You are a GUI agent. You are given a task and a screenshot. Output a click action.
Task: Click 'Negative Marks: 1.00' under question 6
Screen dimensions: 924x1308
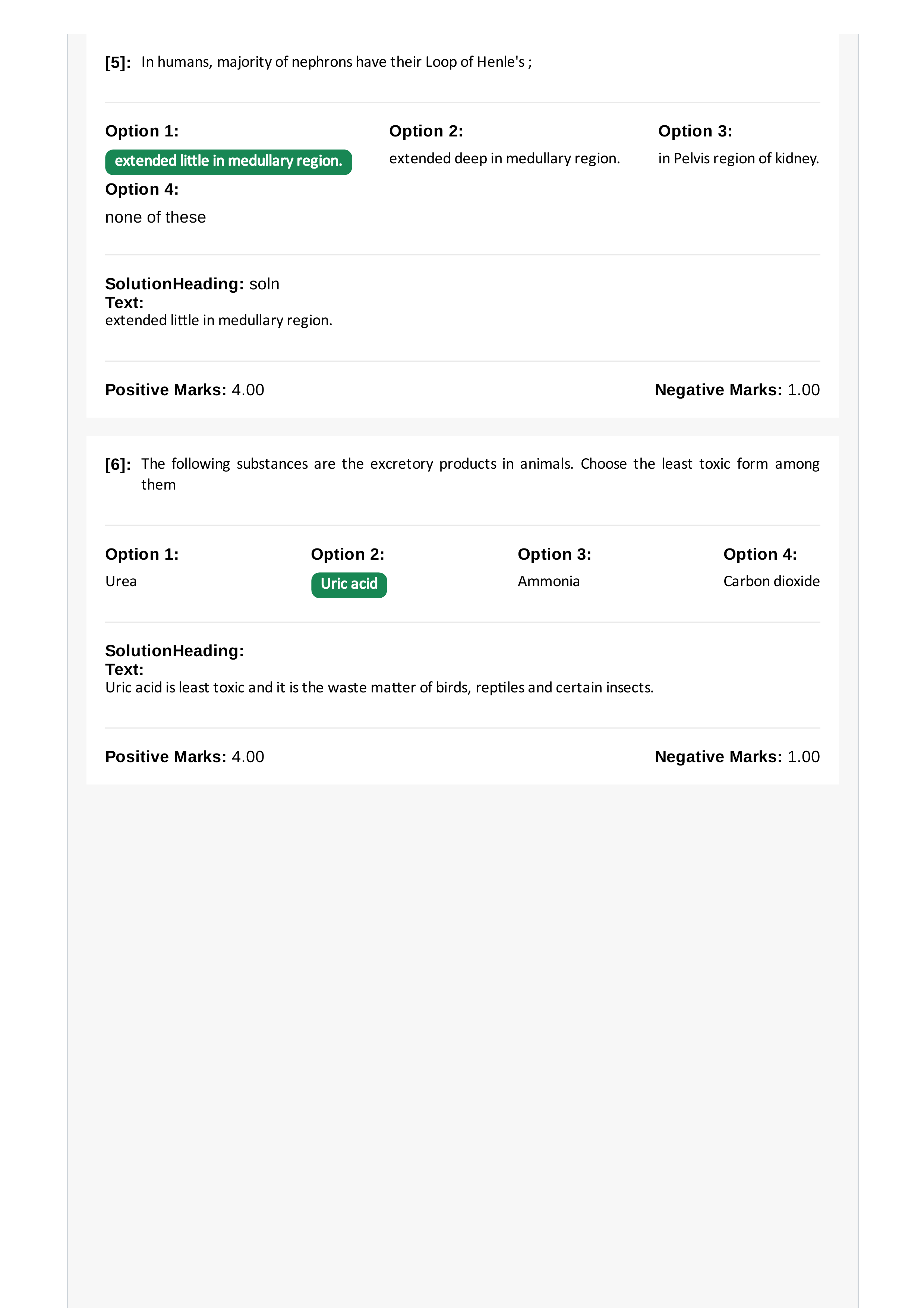[737, 757]
